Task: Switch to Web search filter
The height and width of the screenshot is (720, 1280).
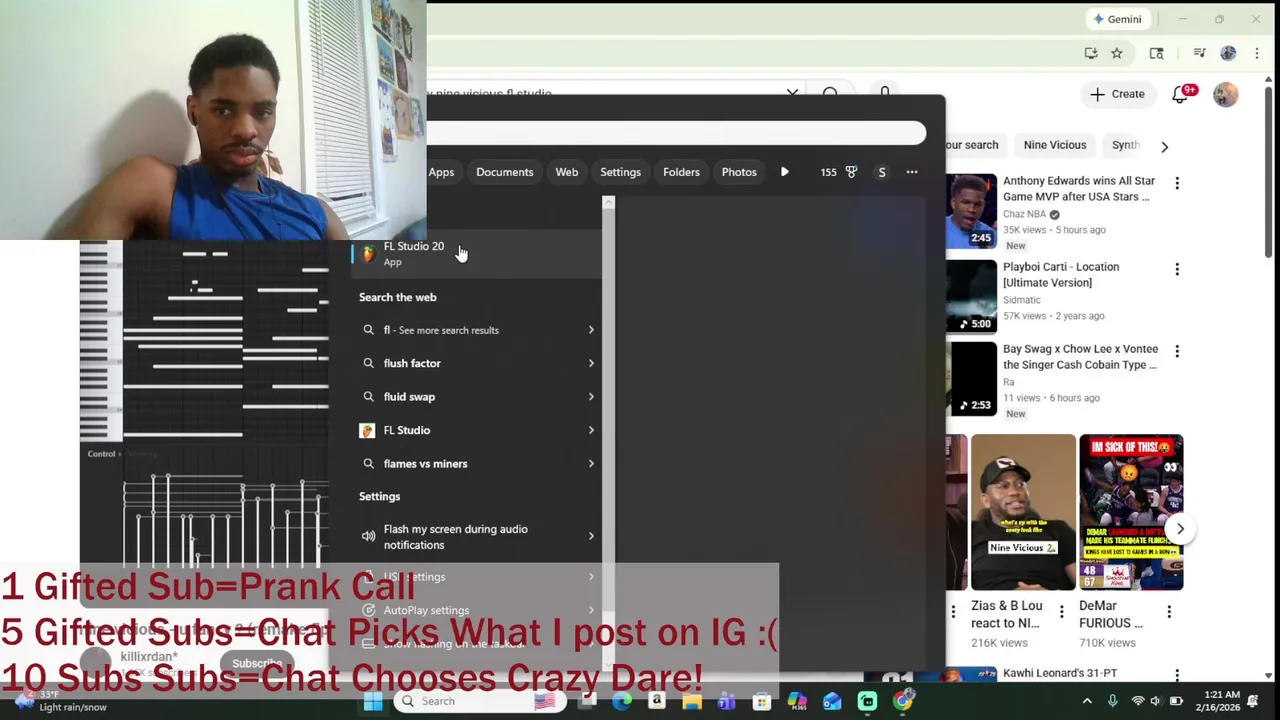Action: click(567, 172)
